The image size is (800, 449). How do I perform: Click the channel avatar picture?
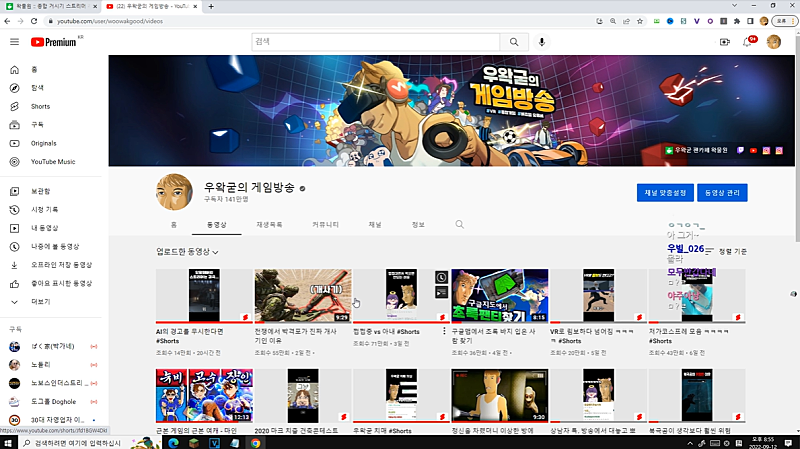click(x=174, y=192)
